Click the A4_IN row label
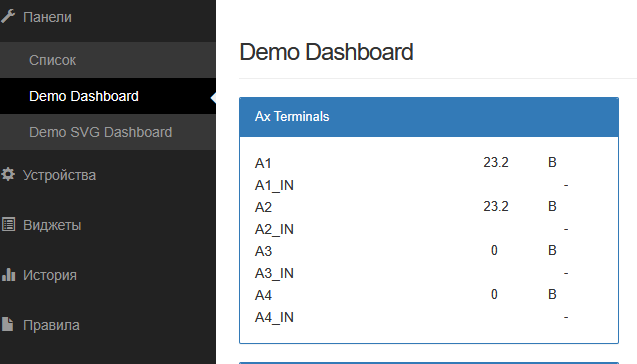637x364 pixels. click(x=274, y=317)
